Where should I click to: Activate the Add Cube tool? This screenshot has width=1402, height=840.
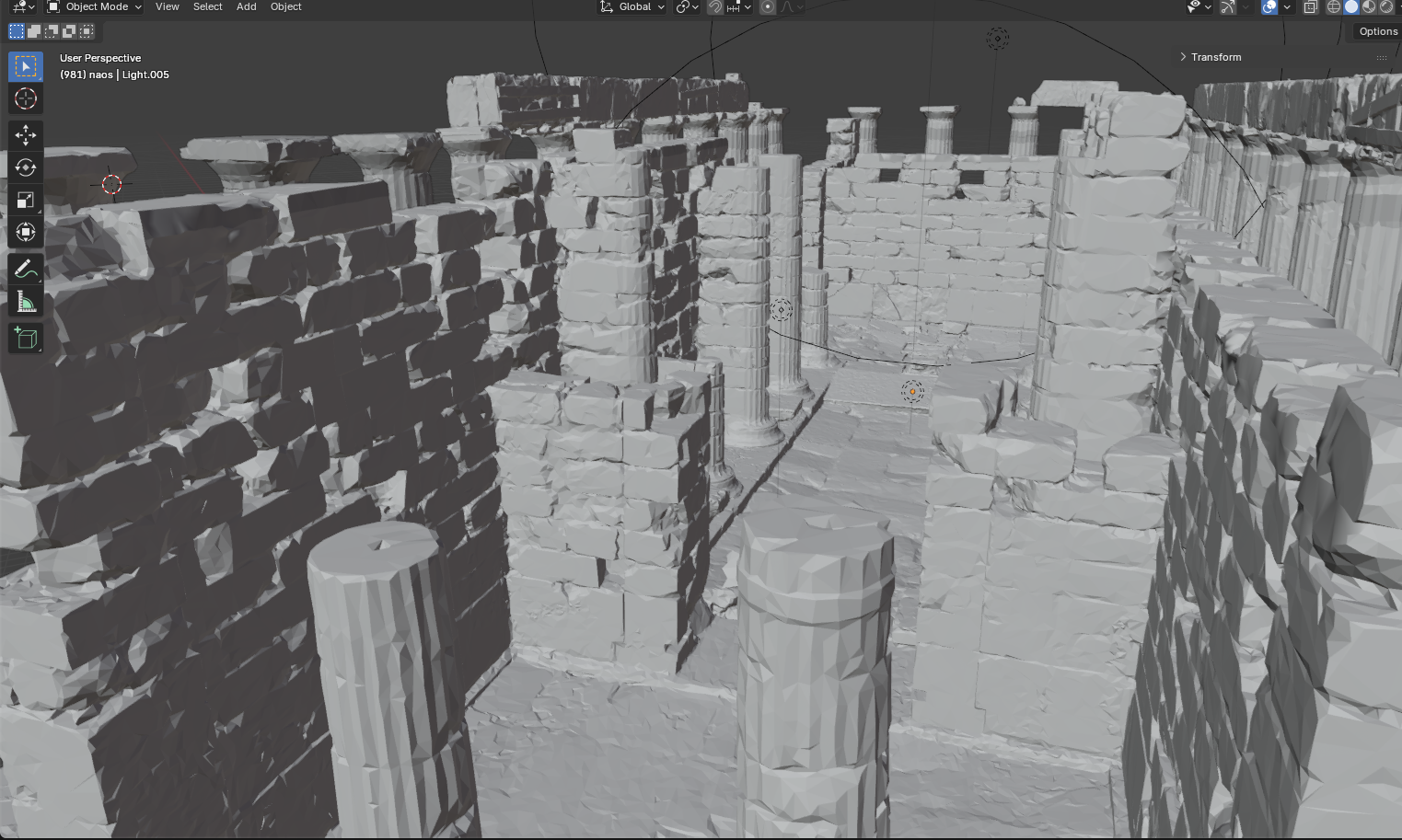[x=25, y=338]
